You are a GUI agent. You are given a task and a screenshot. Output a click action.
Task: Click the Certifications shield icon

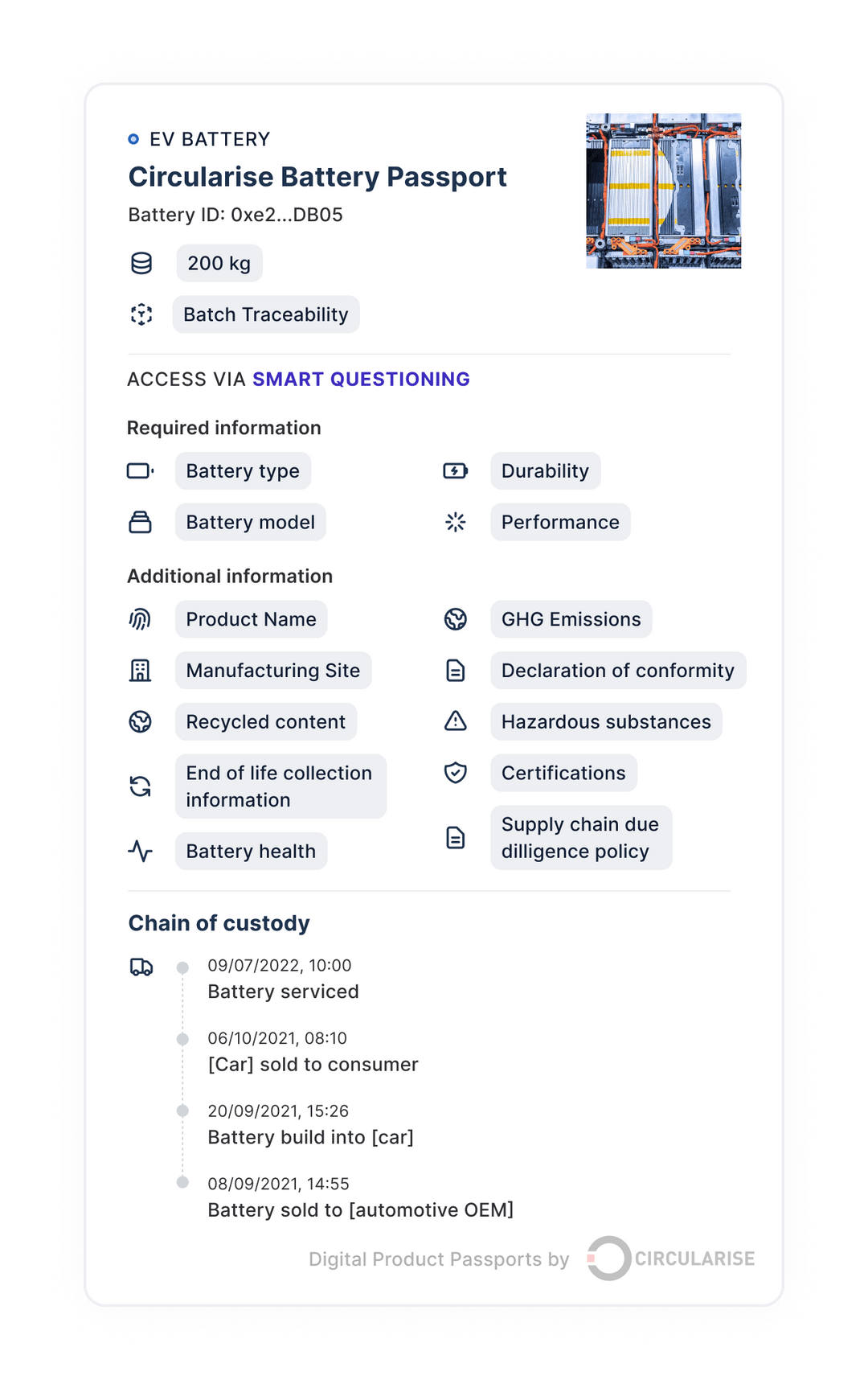[x=457, y=773]
